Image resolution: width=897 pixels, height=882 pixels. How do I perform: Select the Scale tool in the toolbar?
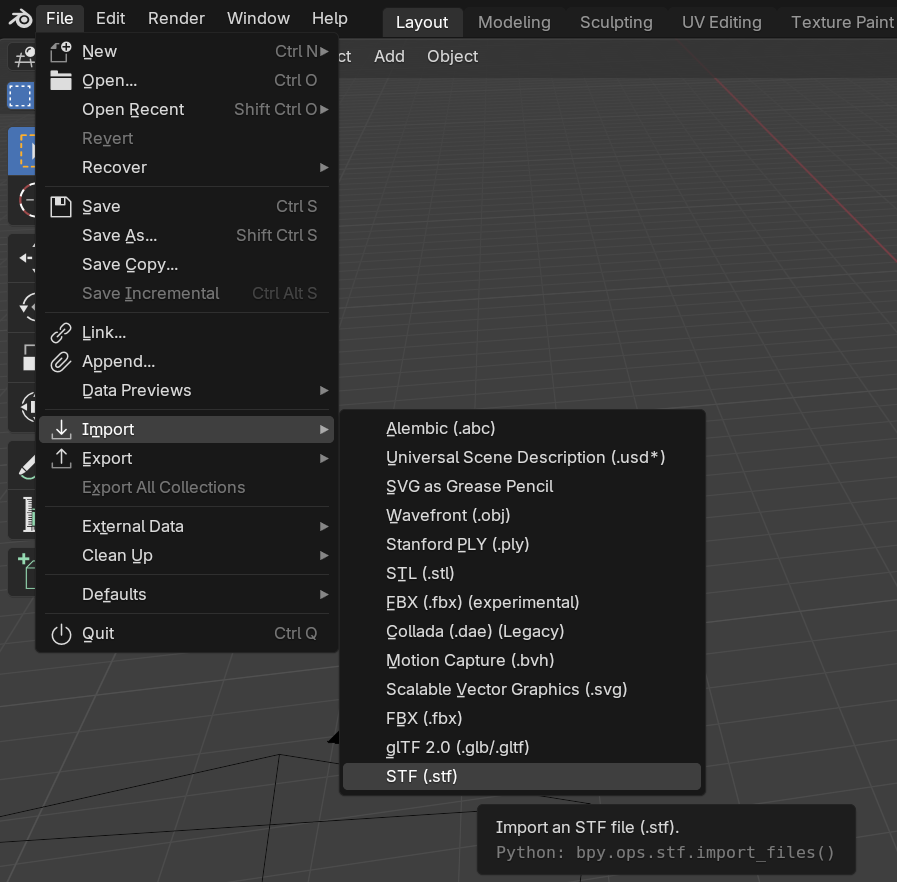pyautogui.click(x=22, y=357)
